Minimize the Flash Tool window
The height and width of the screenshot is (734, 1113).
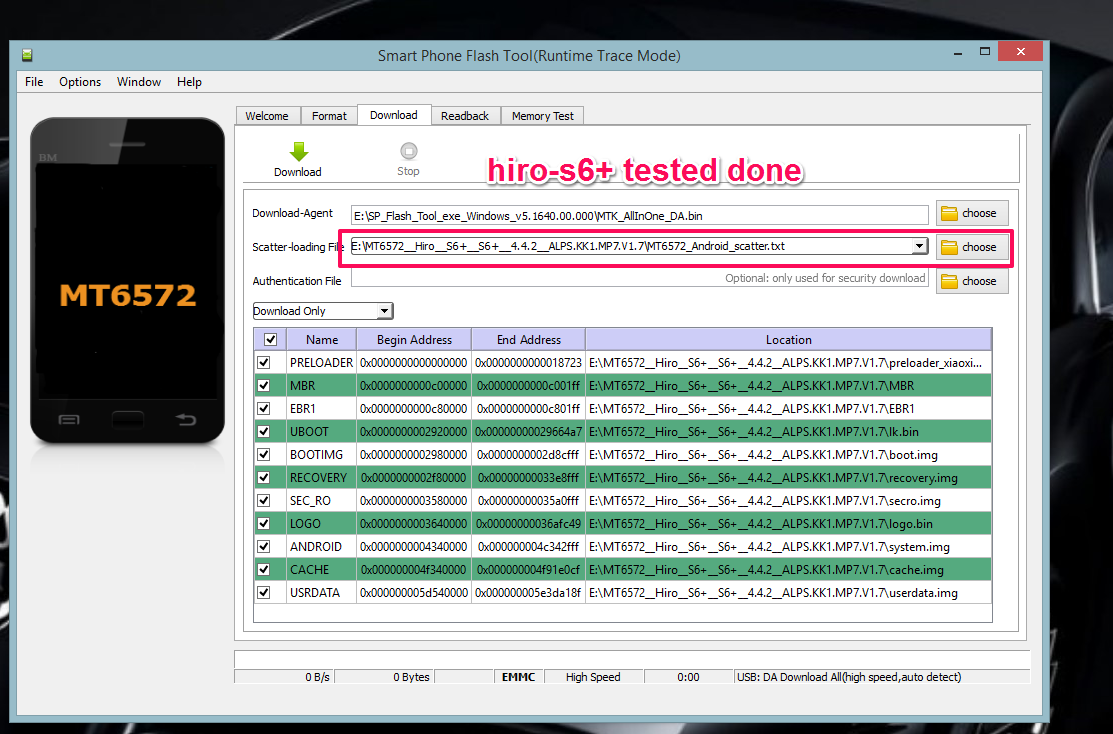[x=958, y=53]
